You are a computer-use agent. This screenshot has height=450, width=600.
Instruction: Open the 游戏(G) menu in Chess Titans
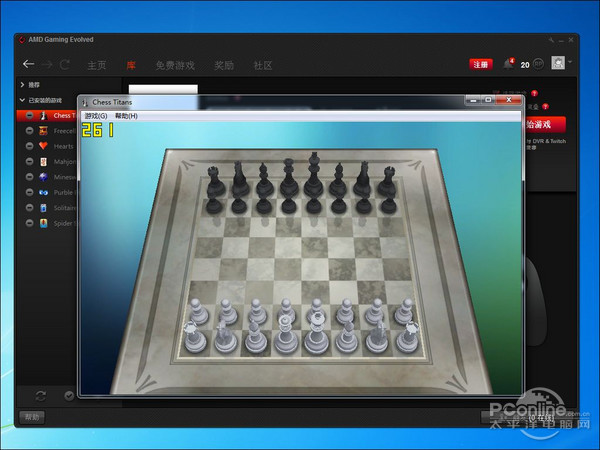coord(96,116)
